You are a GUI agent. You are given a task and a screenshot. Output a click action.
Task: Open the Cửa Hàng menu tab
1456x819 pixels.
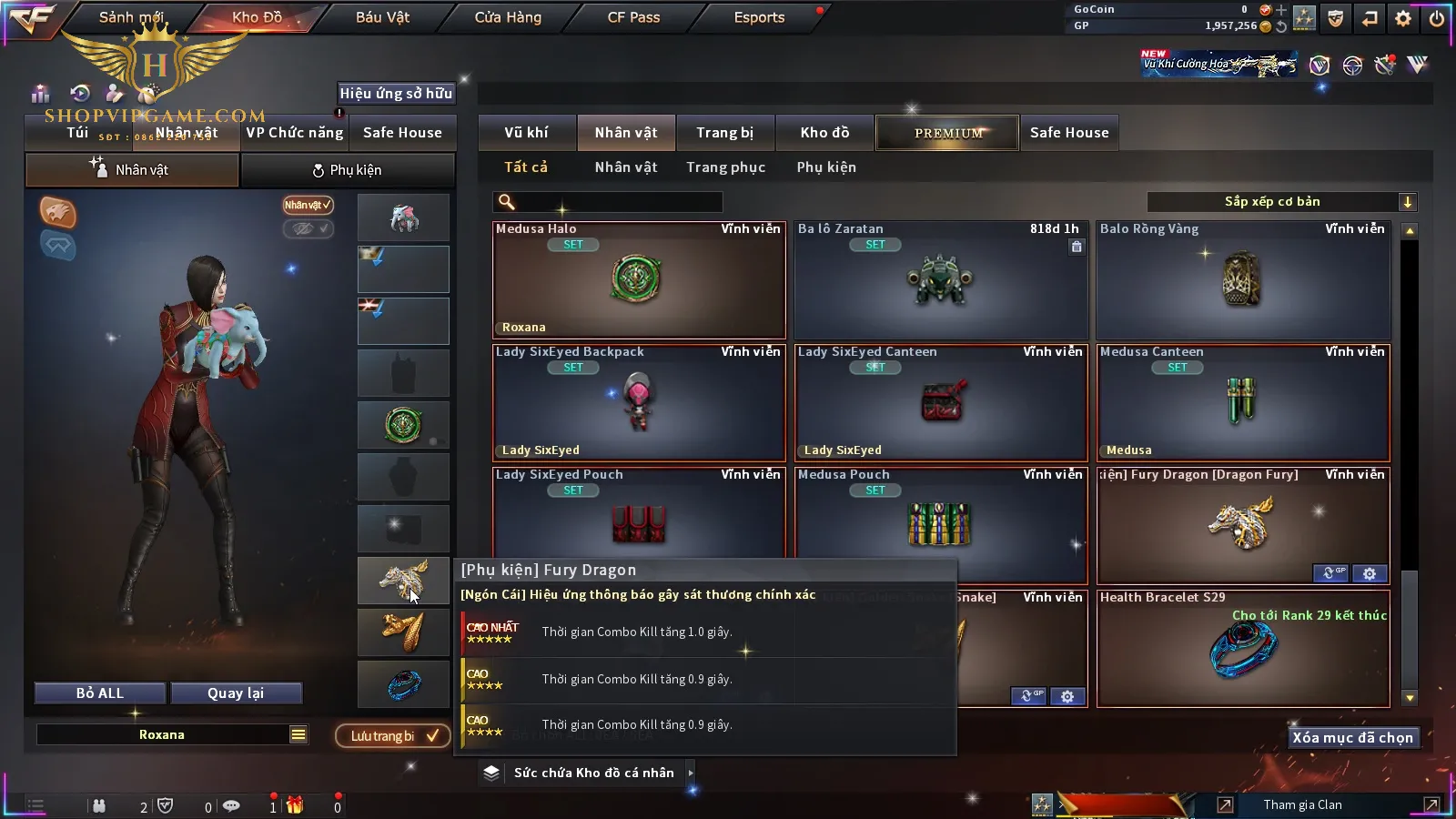pos(508,17)
